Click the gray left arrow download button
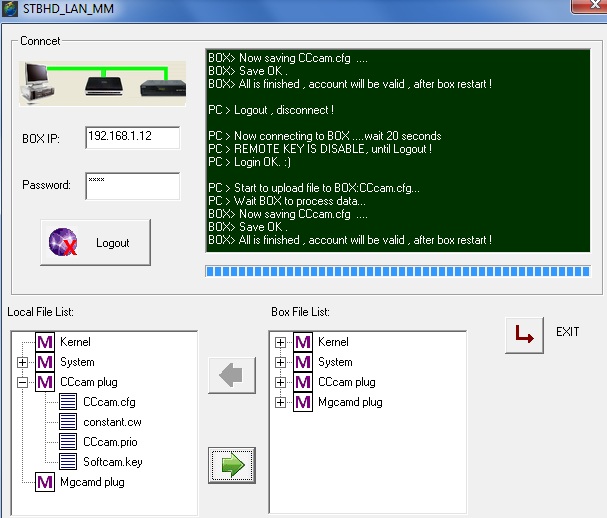This screenshot has width=607, height=518. click(x=232, y=375)
